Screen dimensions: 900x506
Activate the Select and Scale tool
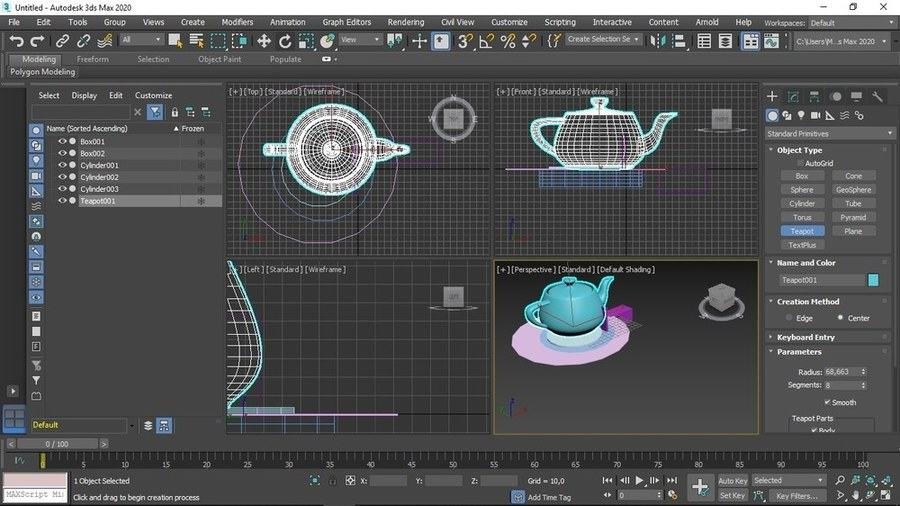click(x=306, y=41)
